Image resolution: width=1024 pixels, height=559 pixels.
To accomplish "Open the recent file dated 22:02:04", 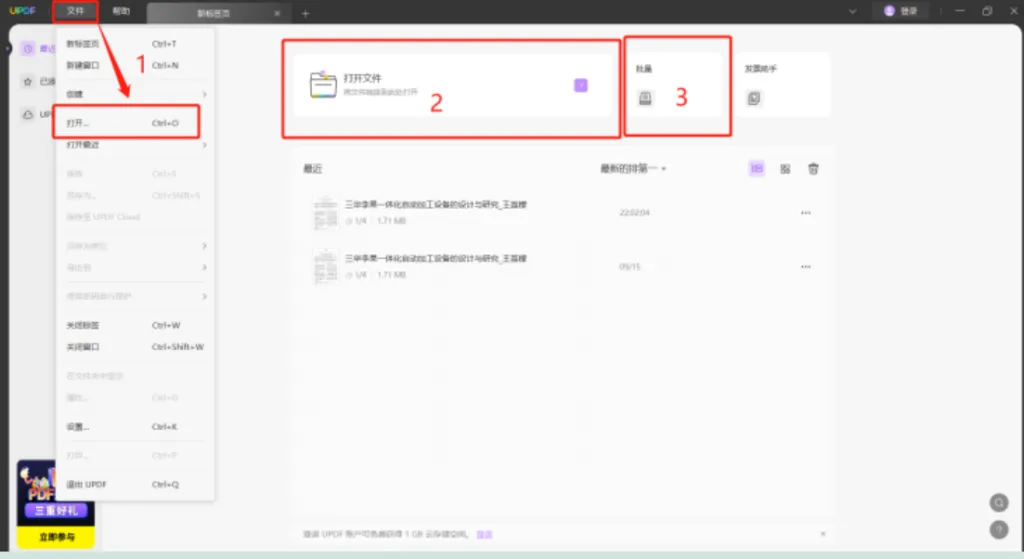I will (562, 212).
